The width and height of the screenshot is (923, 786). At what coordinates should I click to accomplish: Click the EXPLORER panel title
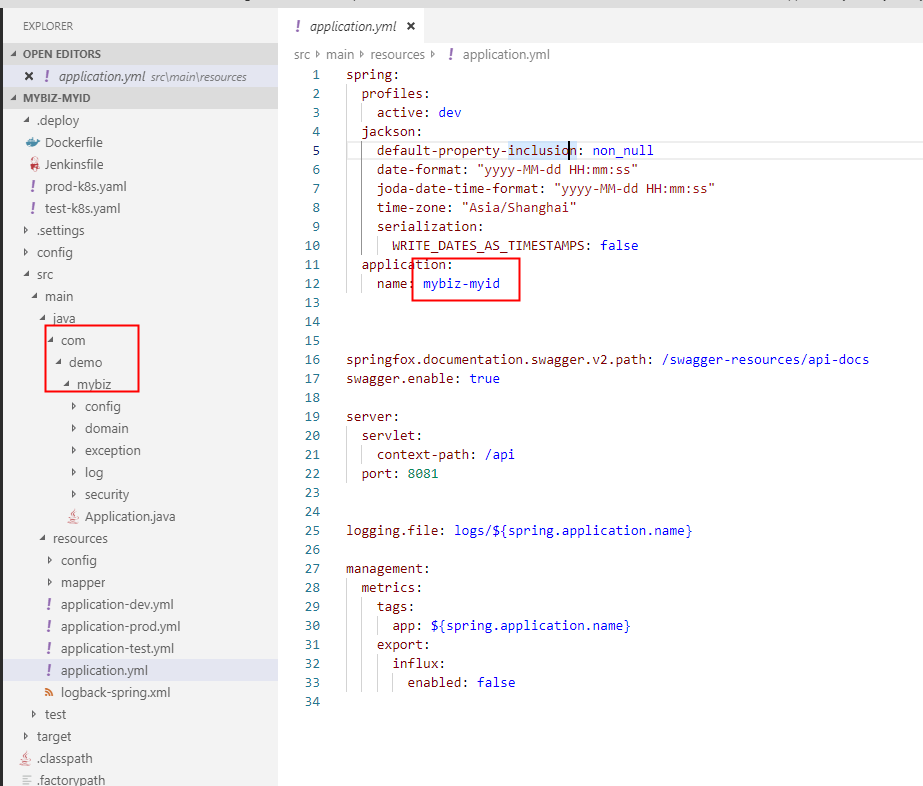(48, 26)
